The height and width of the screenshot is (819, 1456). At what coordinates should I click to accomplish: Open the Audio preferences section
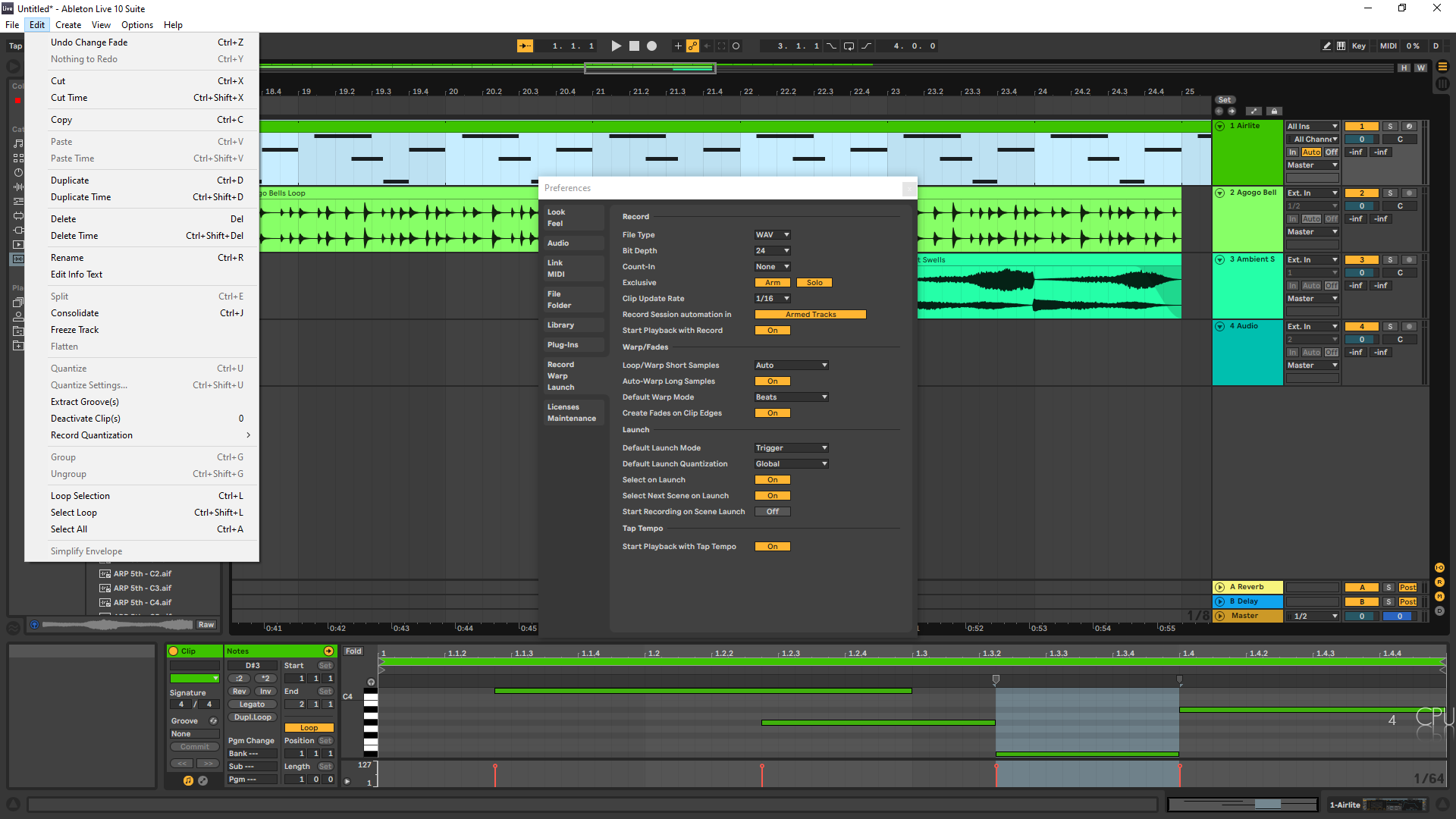[x=557, y=243]
